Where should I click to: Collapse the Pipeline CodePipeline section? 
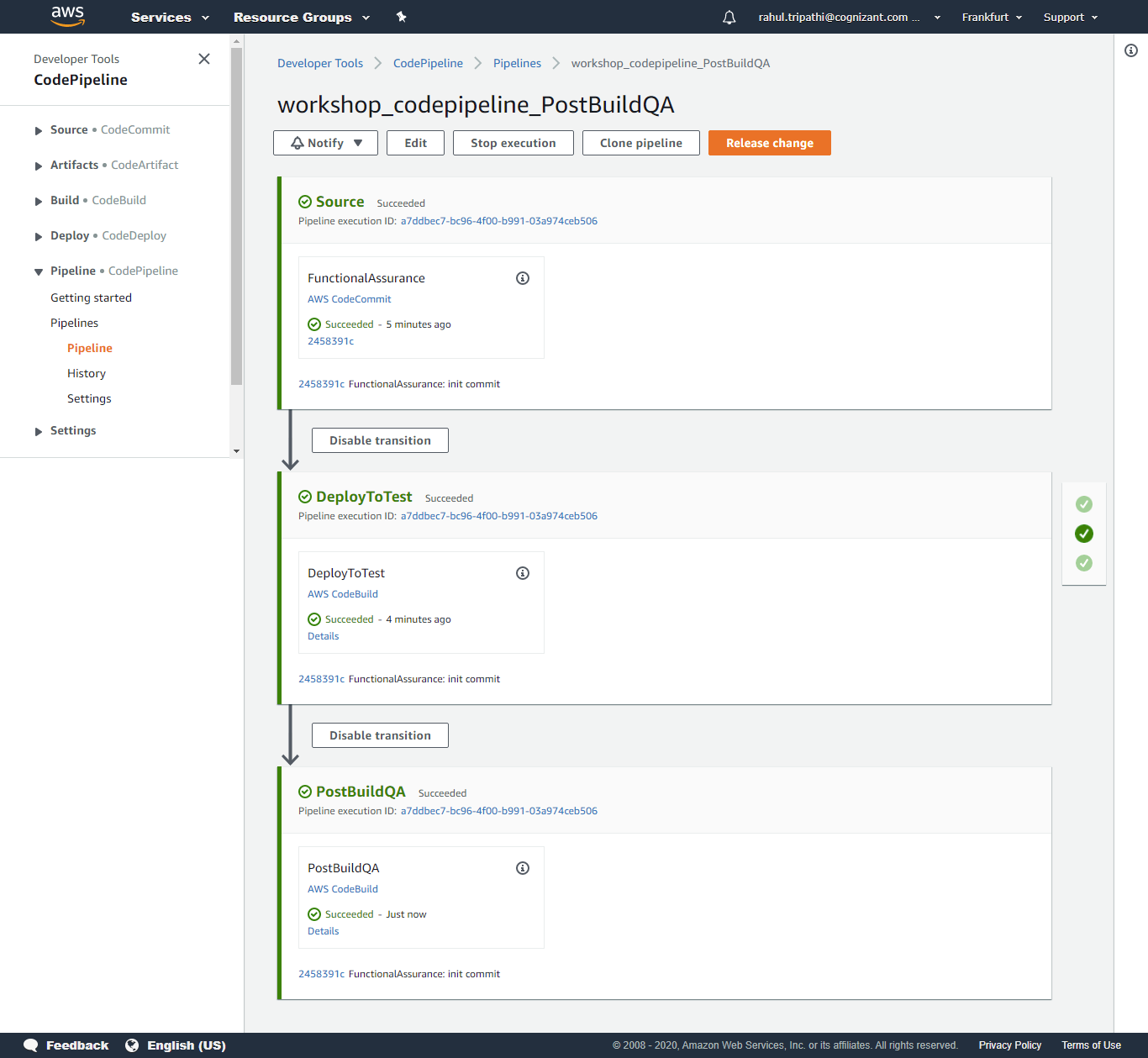pos(39,271)
